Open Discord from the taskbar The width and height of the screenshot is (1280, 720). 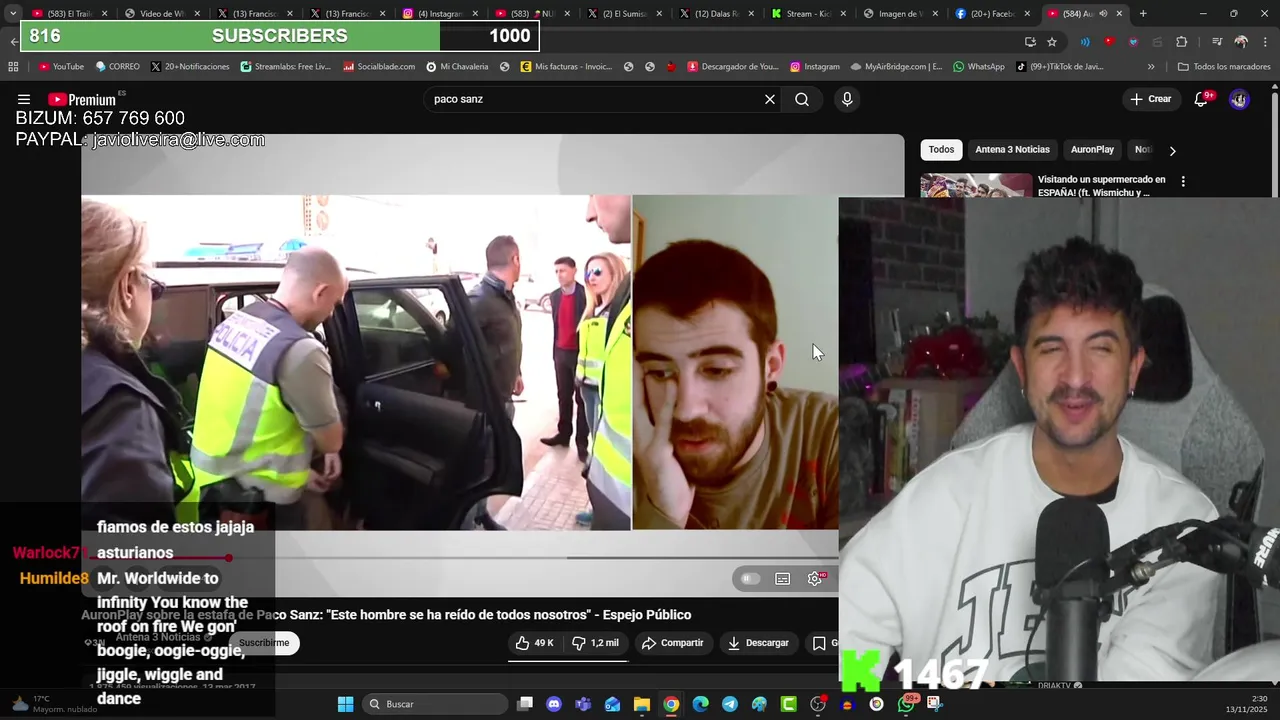(x=554, y=704)
